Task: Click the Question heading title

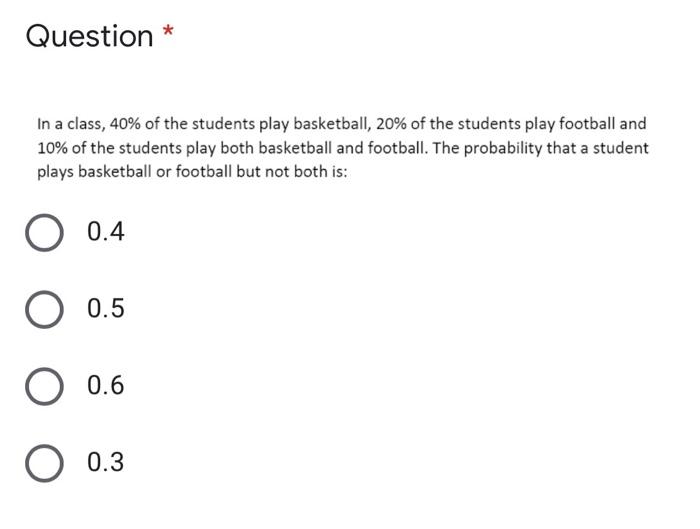Action: [x=89, y=36]
